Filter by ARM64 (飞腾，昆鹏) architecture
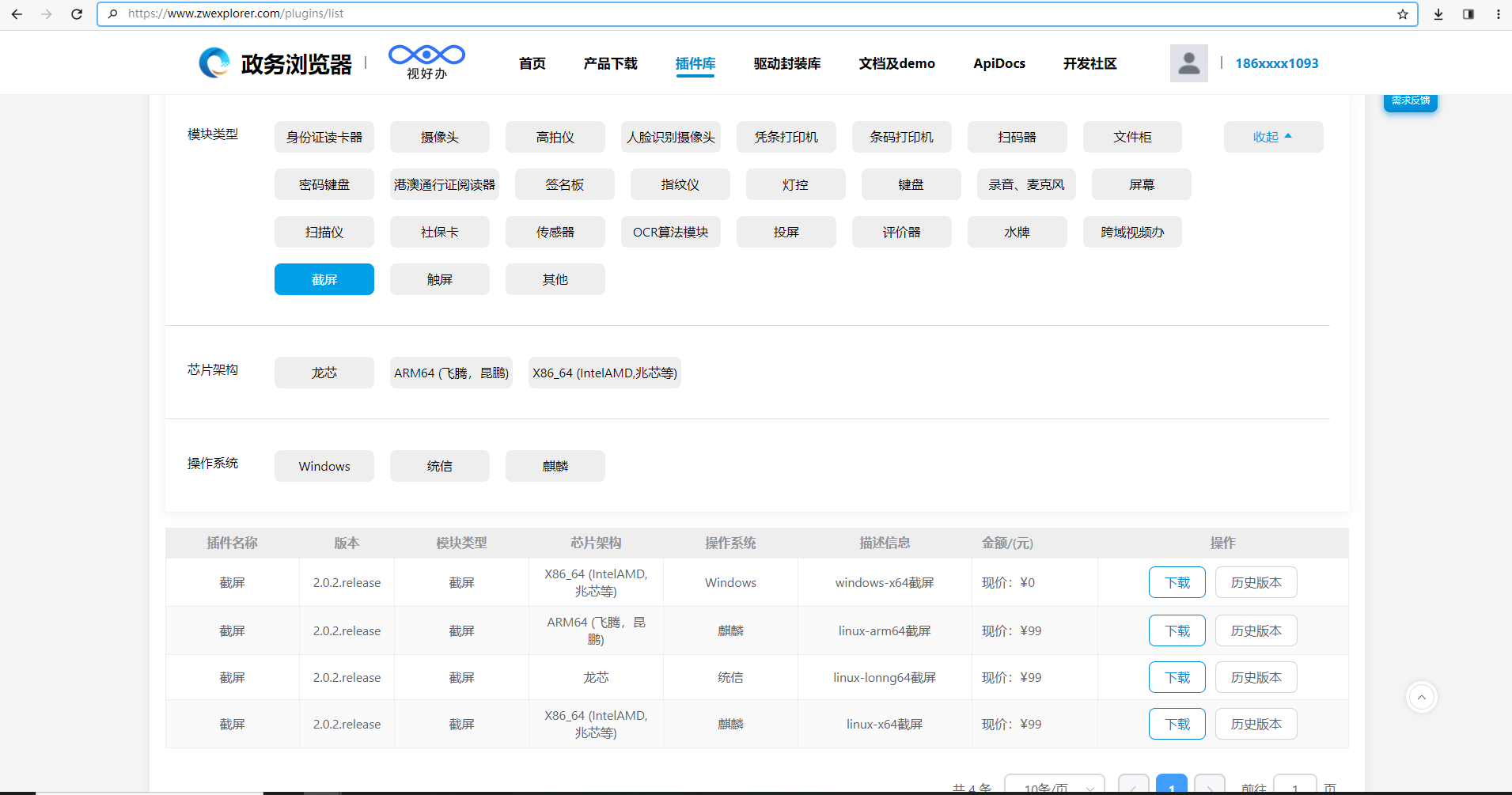The width and height of the screenshot is (1512, 795). (x=451, y=373)
